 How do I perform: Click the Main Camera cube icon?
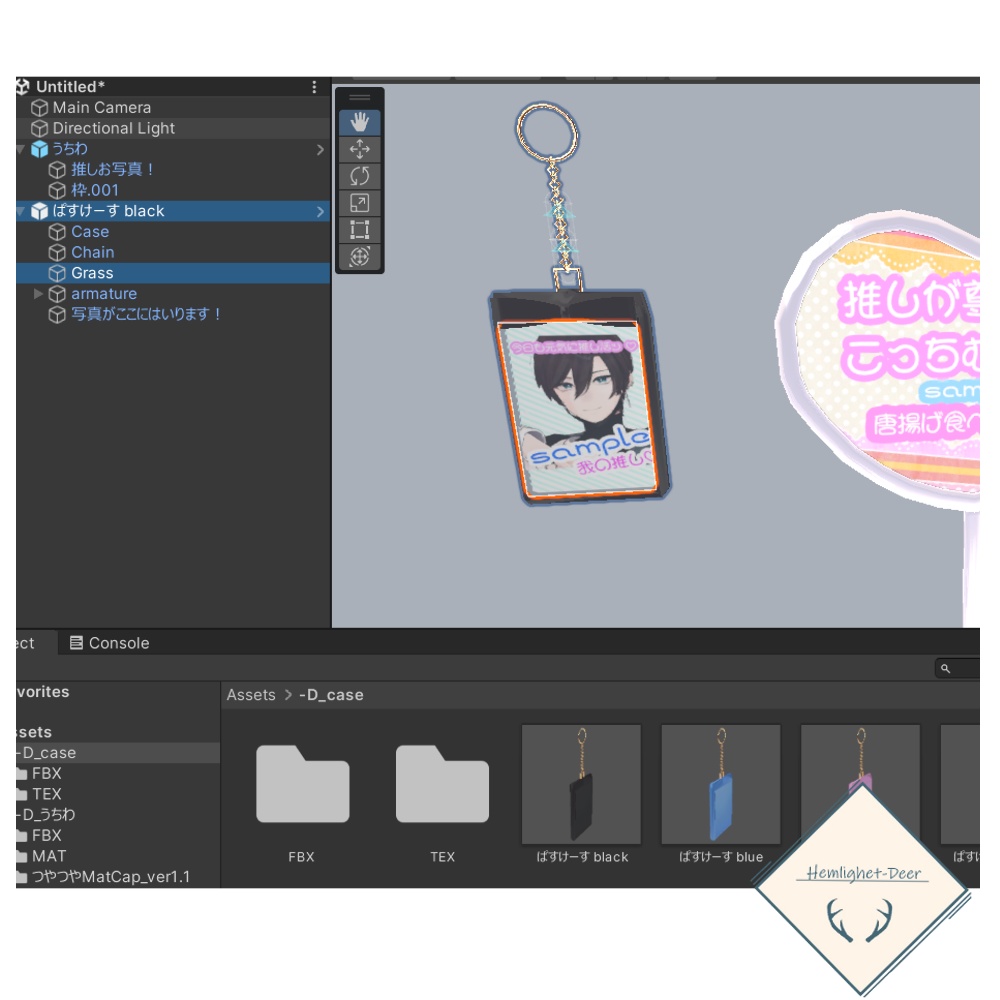40,108
